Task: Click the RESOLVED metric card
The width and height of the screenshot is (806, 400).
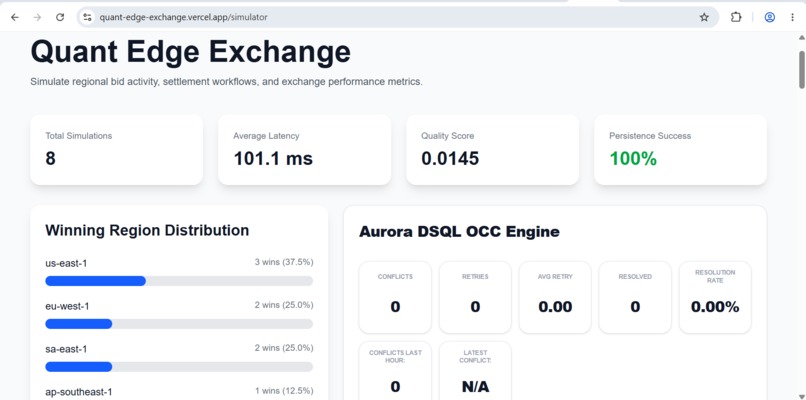Action: (x=635, y=297)
